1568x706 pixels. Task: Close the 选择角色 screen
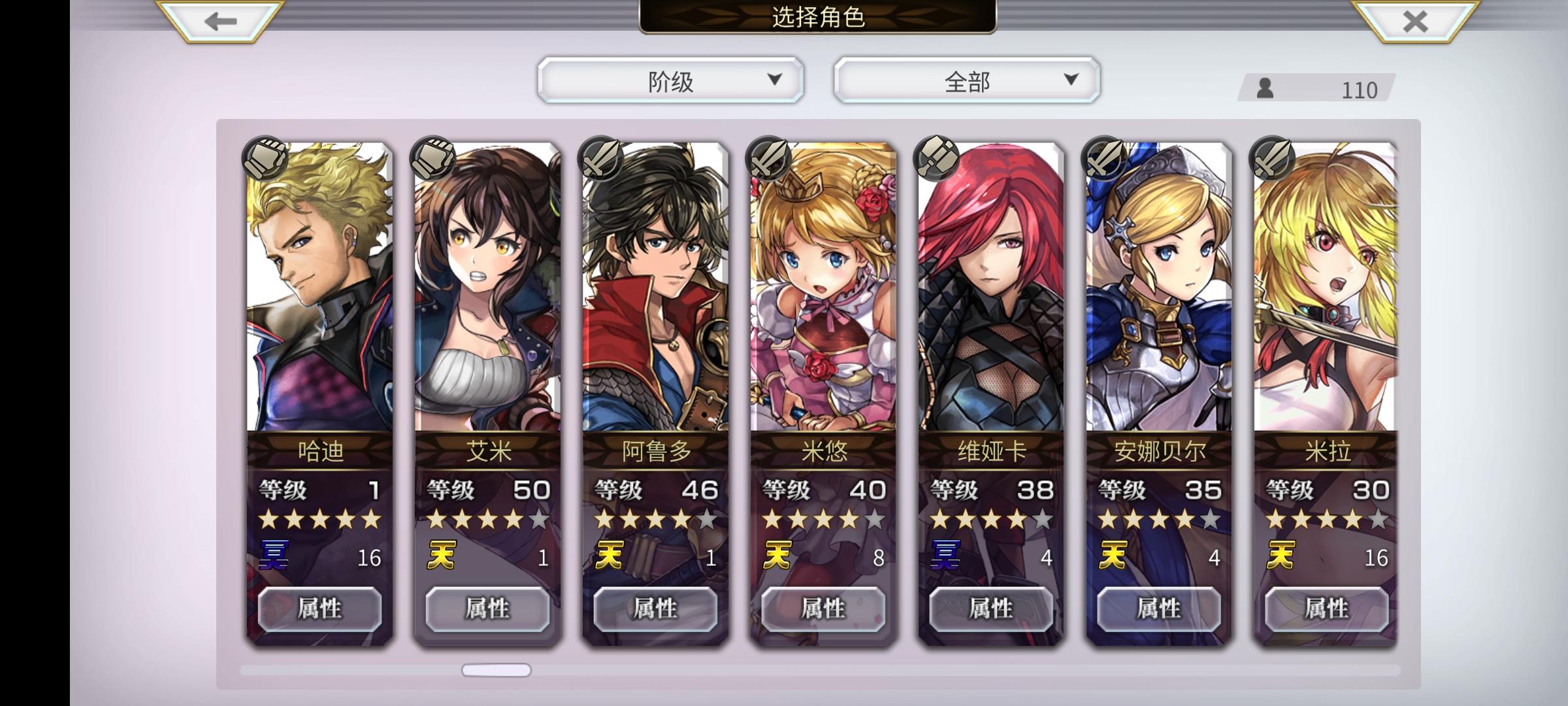(1415, 22)
